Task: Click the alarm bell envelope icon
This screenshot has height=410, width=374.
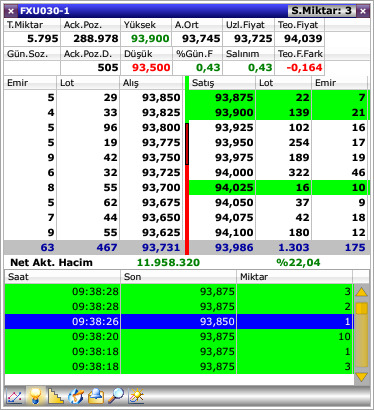Action: click(x=96, y=397)
